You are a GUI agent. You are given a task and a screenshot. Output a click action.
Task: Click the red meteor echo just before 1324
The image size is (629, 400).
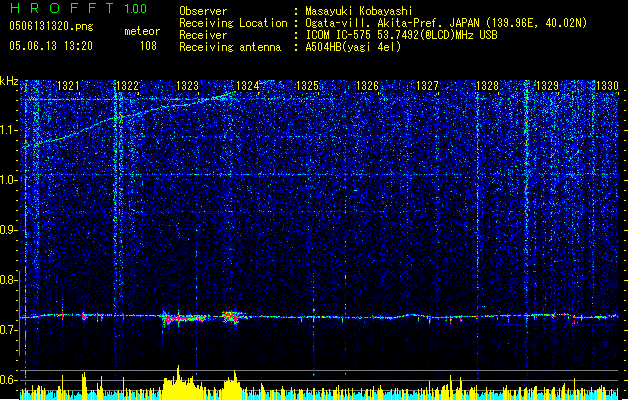coord(232,316)
